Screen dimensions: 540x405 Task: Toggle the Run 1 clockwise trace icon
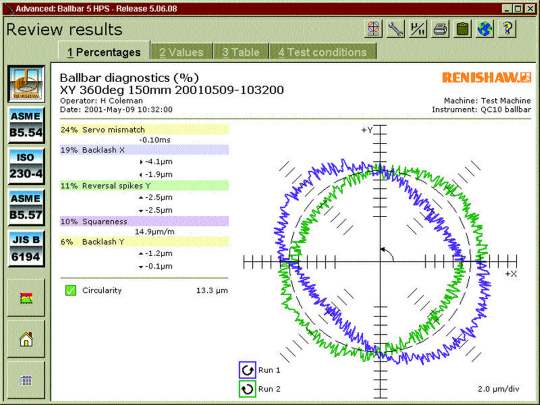pyautogui.click(x=247, y=370)
